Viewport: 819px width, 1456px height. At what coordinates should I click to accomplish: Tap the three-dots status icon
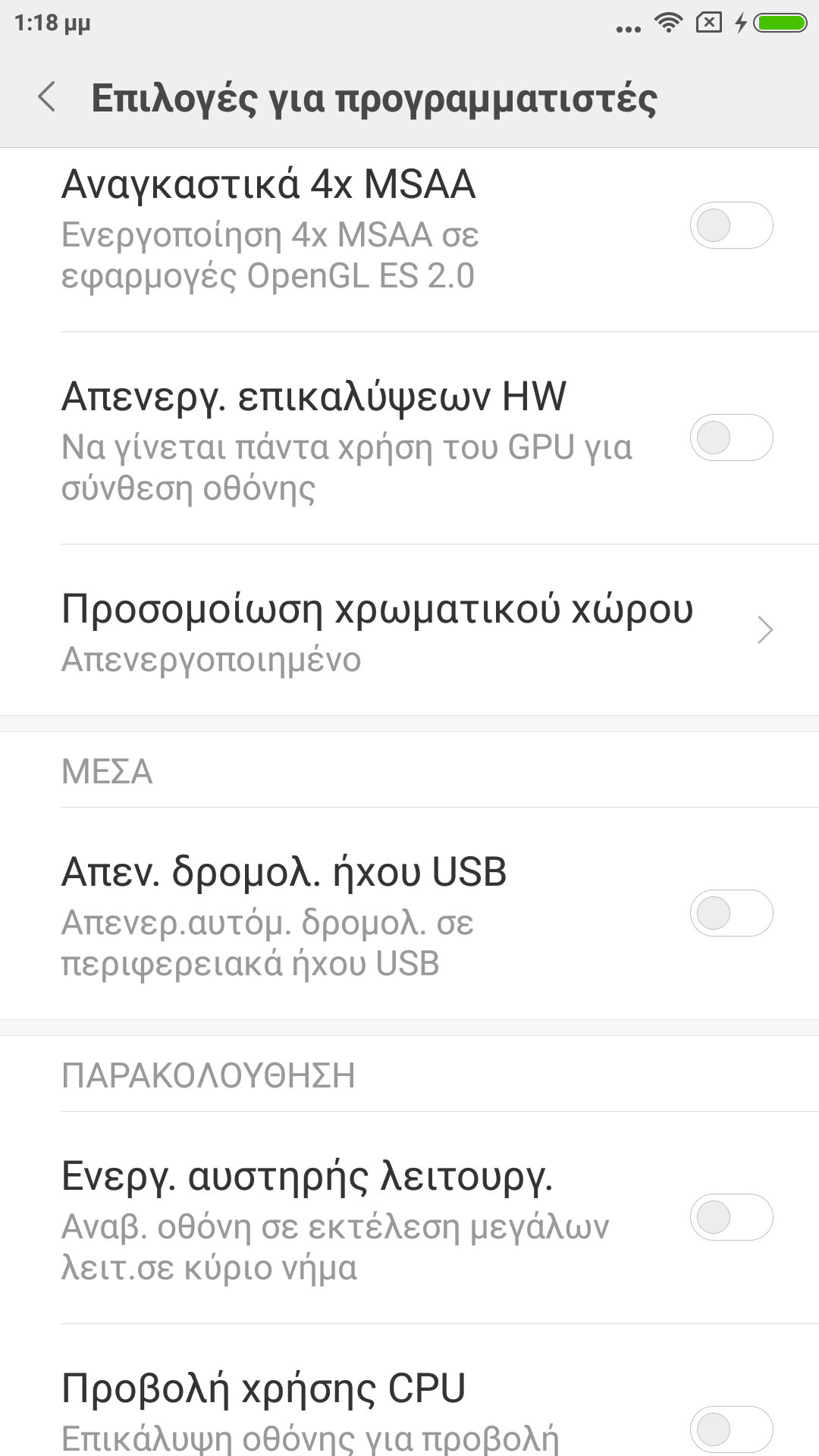point(628,30)
